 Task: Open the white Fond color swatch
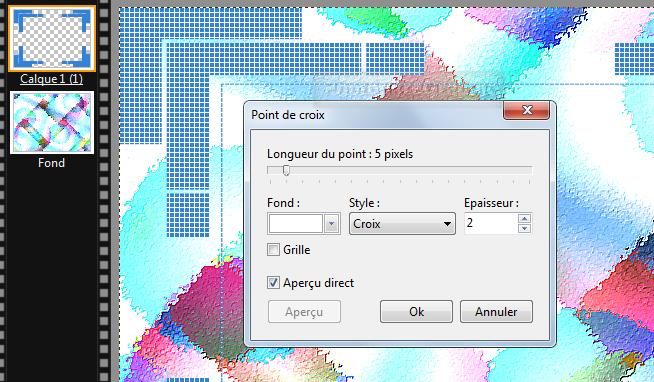coord(296,224)
